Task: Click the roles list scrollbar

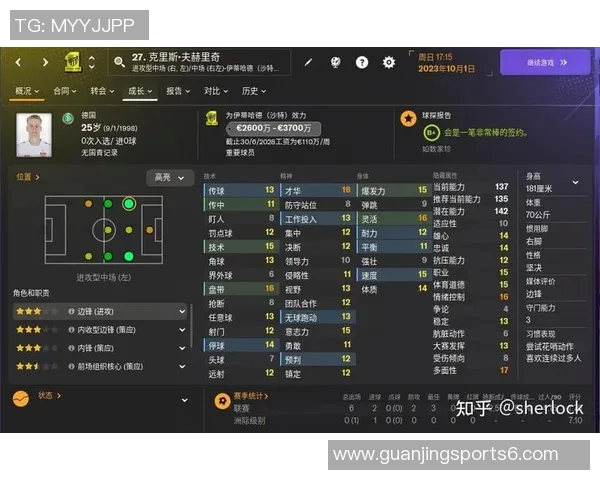Action: (x=191, y=326)
